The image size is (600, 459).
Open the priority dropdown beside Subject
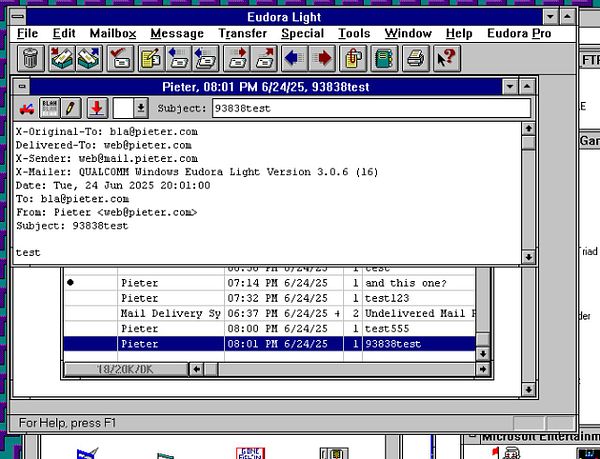(141, 108)
